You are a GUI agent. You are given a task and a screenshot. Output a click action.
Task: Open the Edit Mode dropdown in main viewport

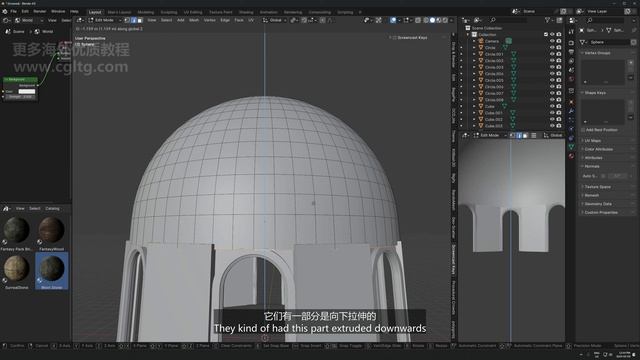[105, 20]
